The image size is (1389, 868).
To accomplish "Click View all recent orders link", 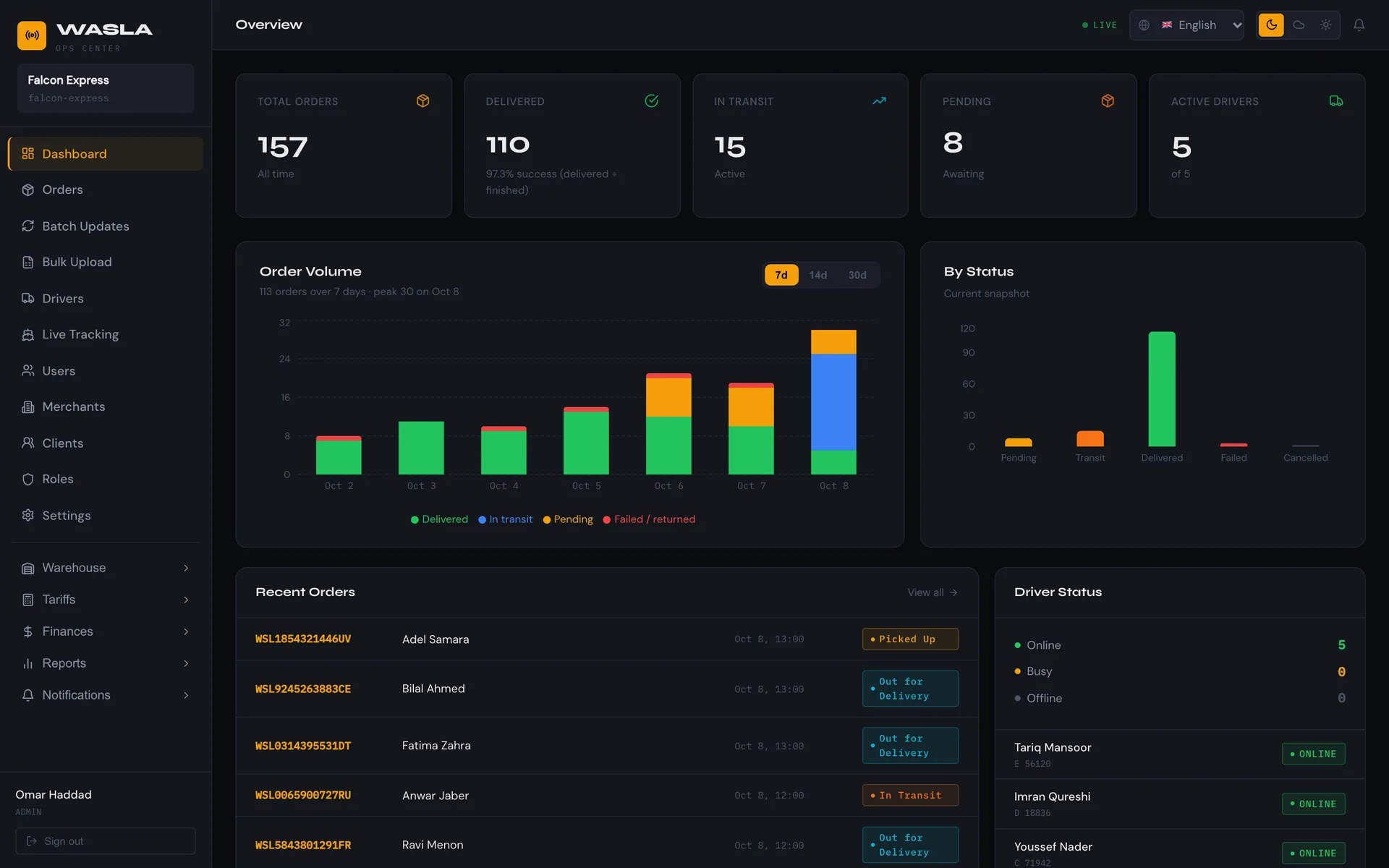I will point(933,592).
